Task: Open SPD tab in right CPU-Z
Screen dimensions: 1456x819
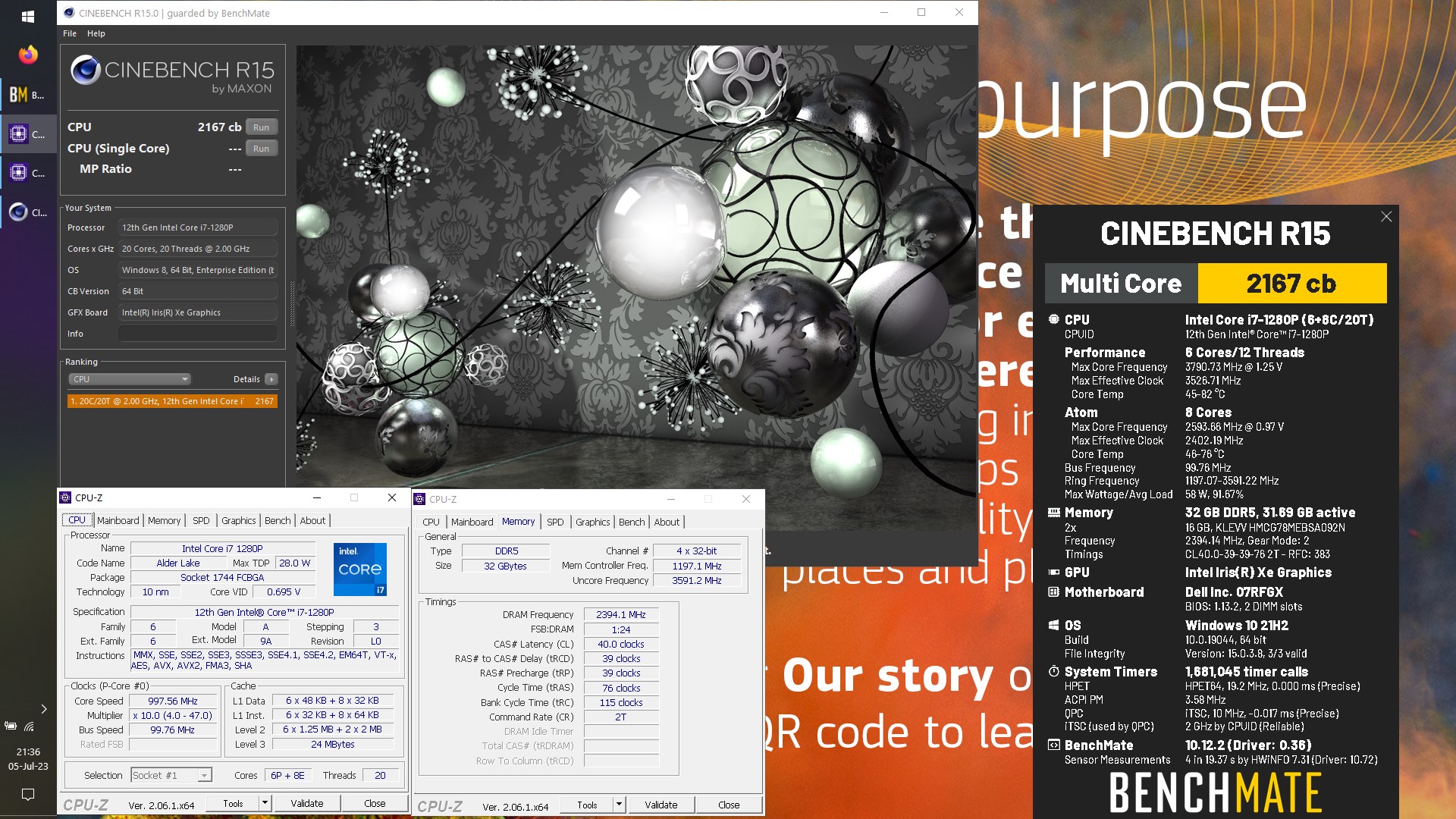Action: click(555, 522)
